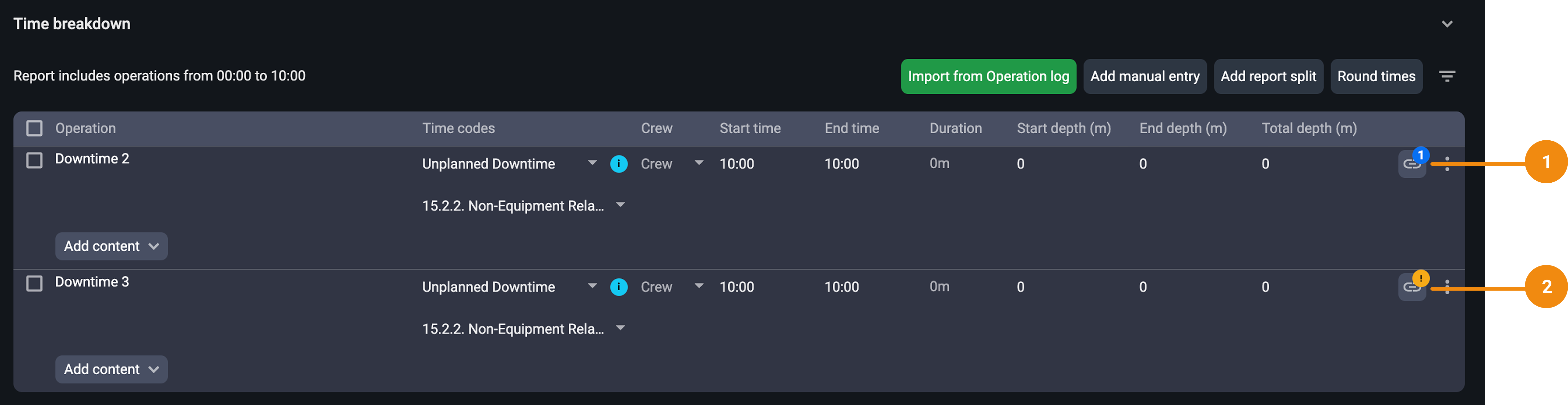1568x405 pixels.
Task: Open Unplanned Downtime dropdown for Downtime 2
Action: click(x=592, y=163)
